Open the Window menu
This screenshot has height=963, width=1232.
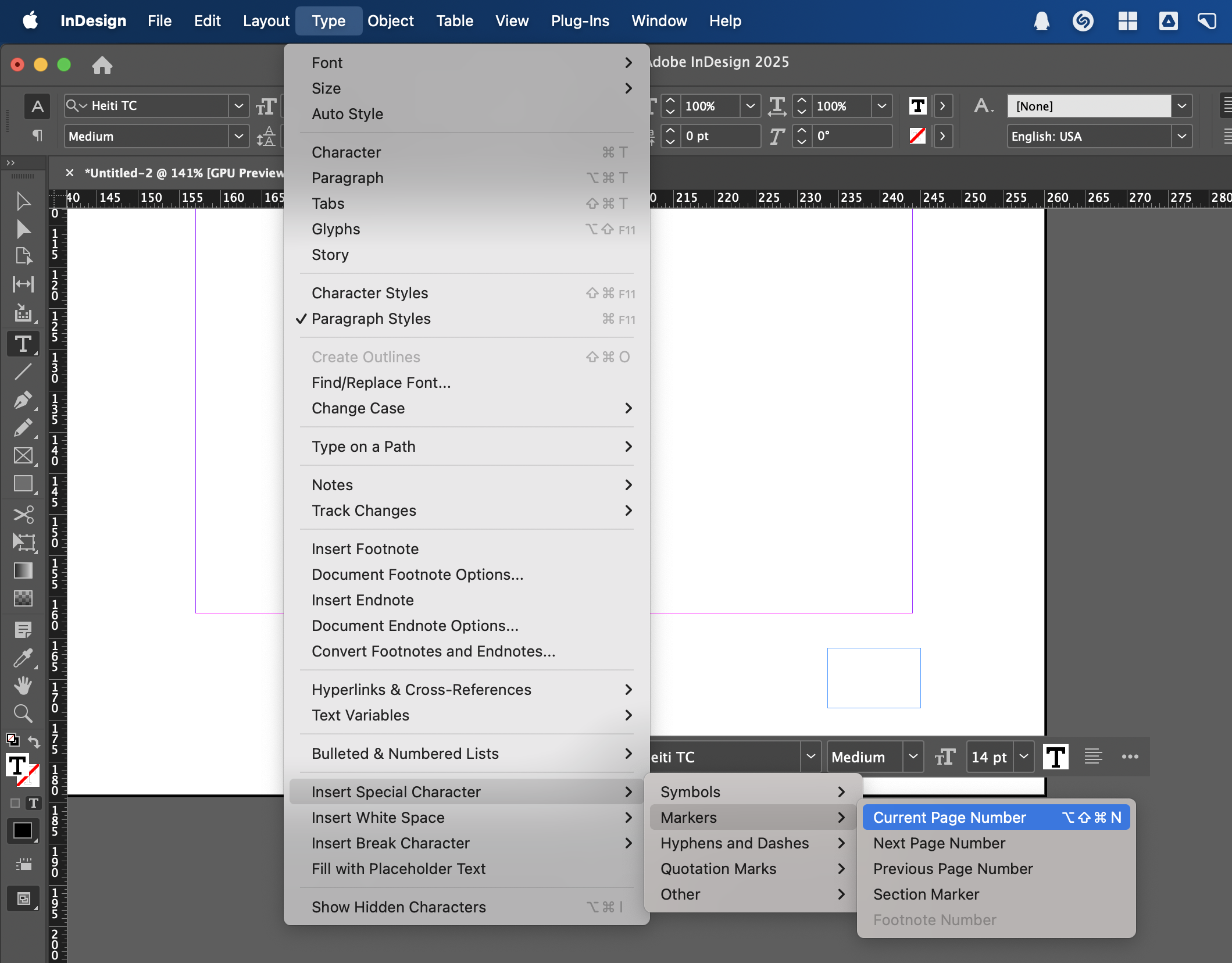(x=659, y=21)
